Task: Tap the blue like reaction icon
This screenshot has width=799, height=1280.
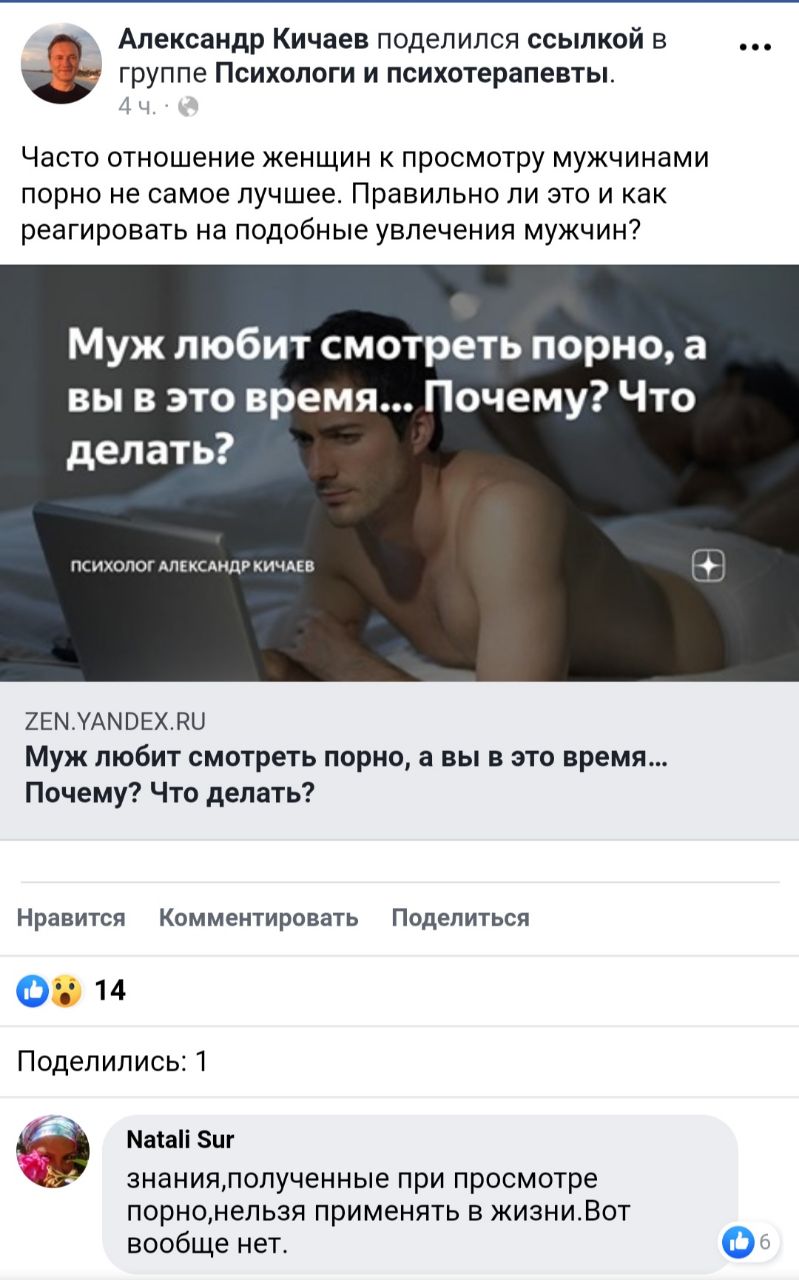Action: click(33, 991)
